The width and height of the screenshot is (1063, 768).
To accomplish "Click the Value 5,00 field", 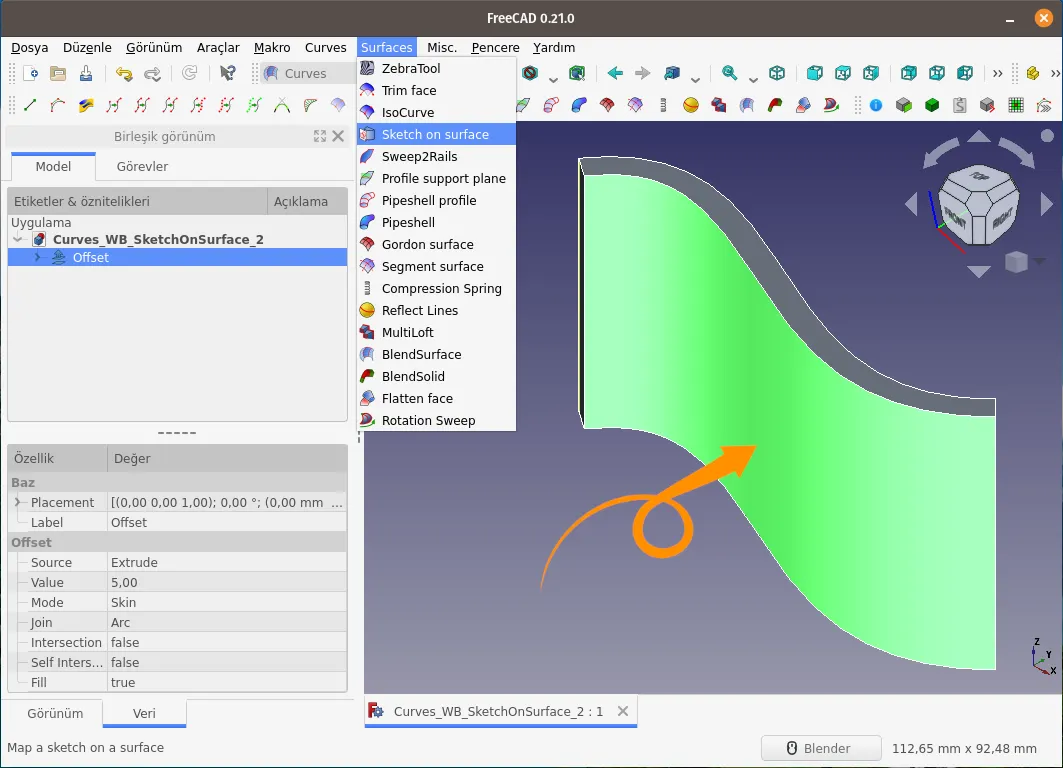I will 226,582.
